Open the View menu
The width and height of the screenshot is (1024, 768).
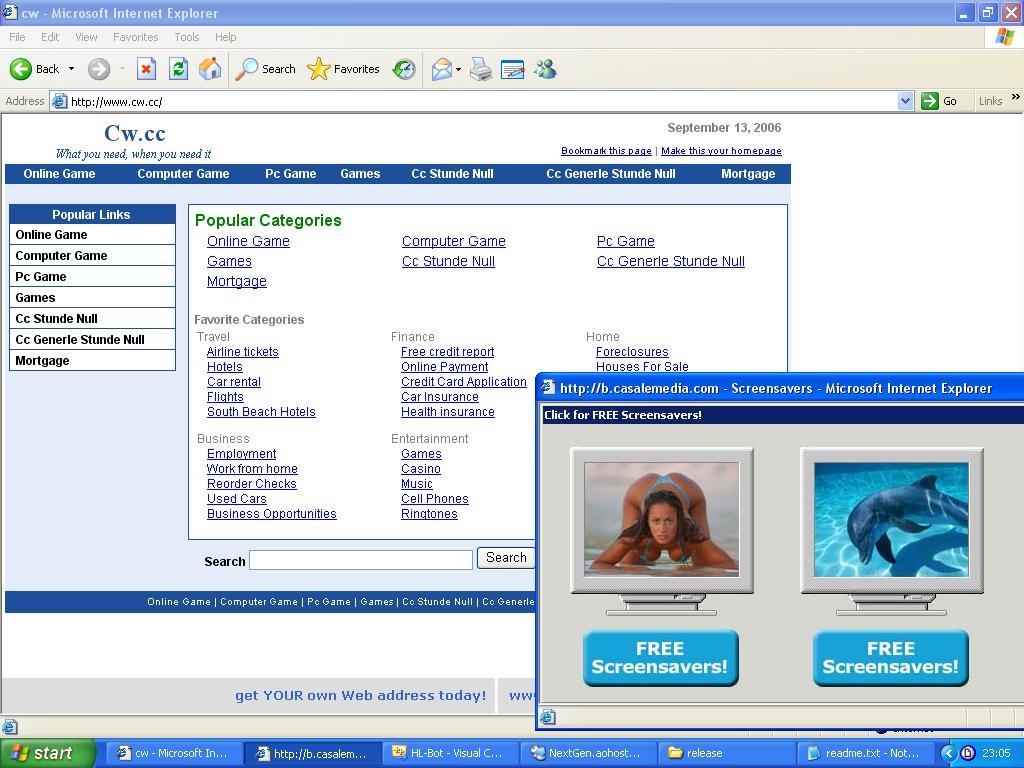(86, 37)
